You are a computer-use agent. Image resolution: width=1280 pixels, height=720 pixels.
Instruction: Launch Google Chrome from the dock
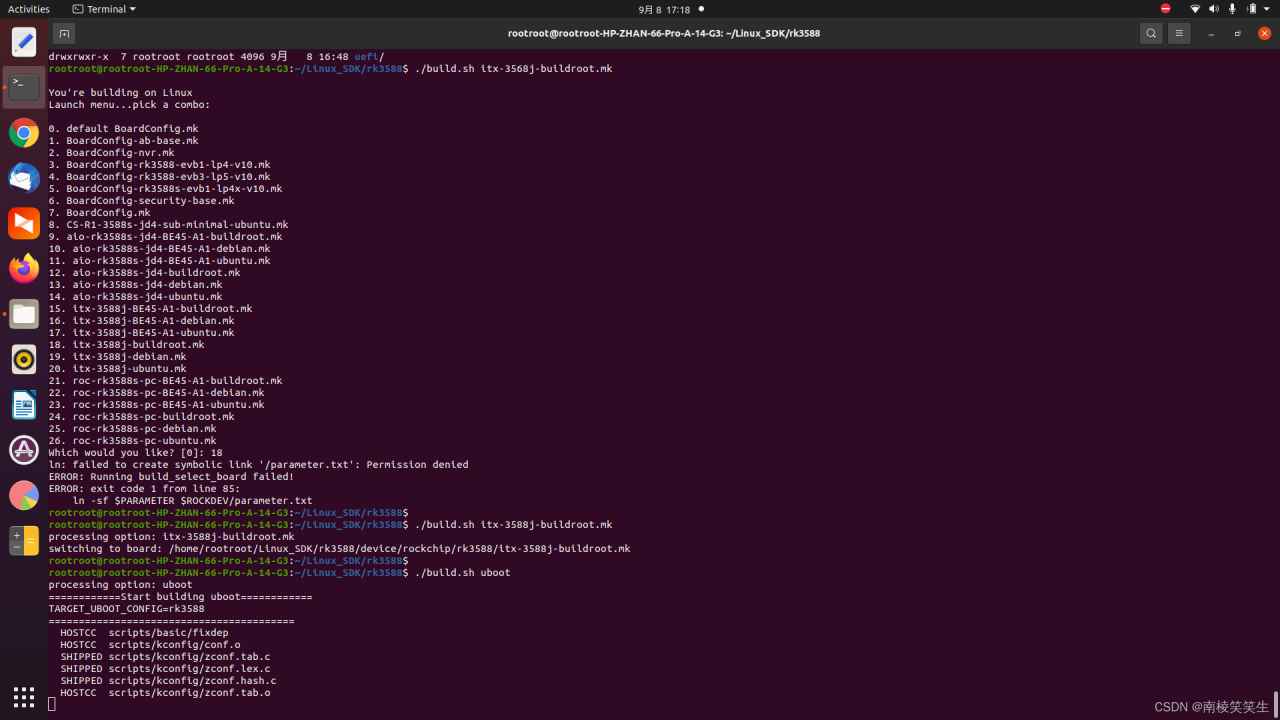tap(24, 133)
